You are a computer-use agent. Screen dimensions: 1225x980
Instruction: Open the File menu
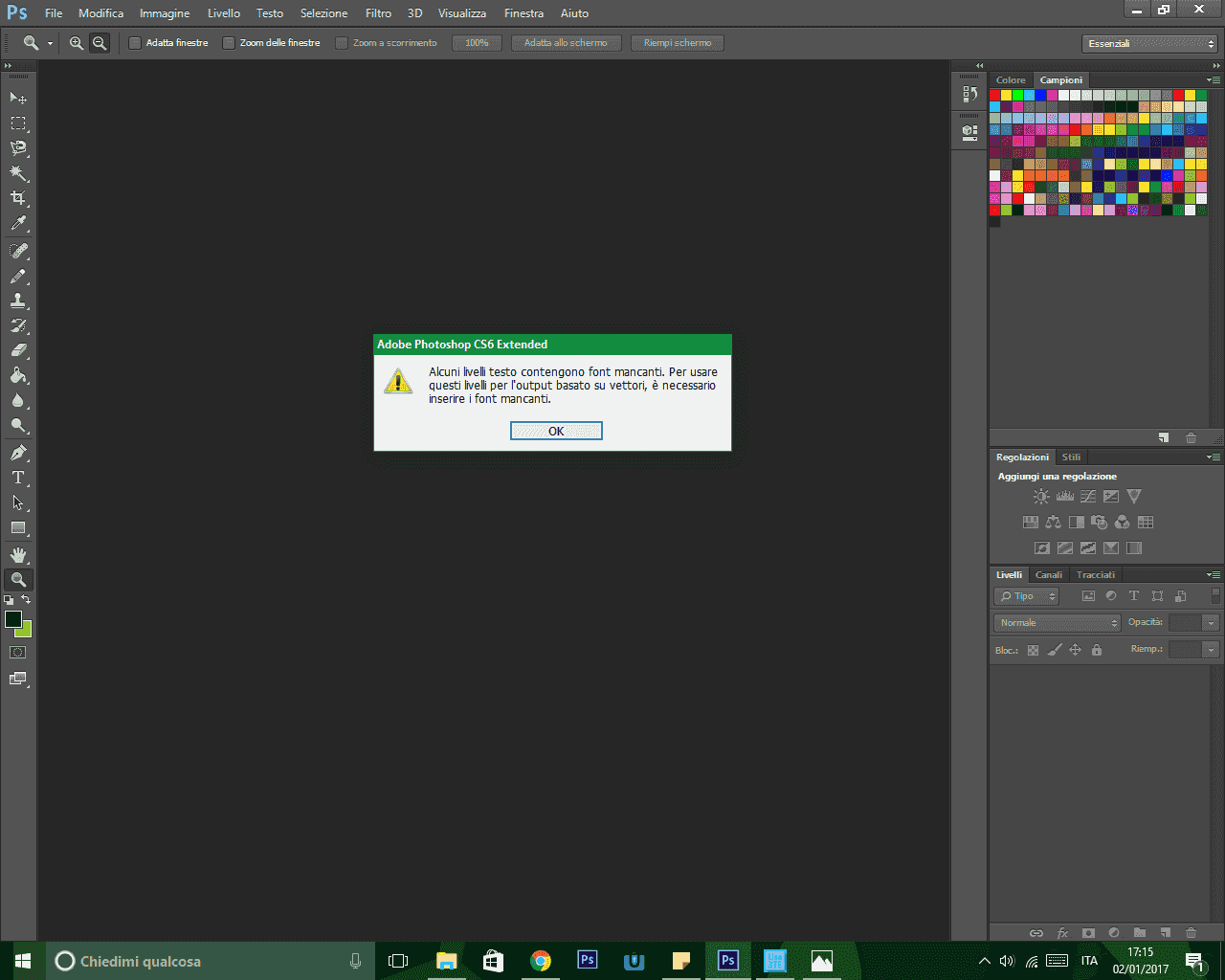point(54,13)
